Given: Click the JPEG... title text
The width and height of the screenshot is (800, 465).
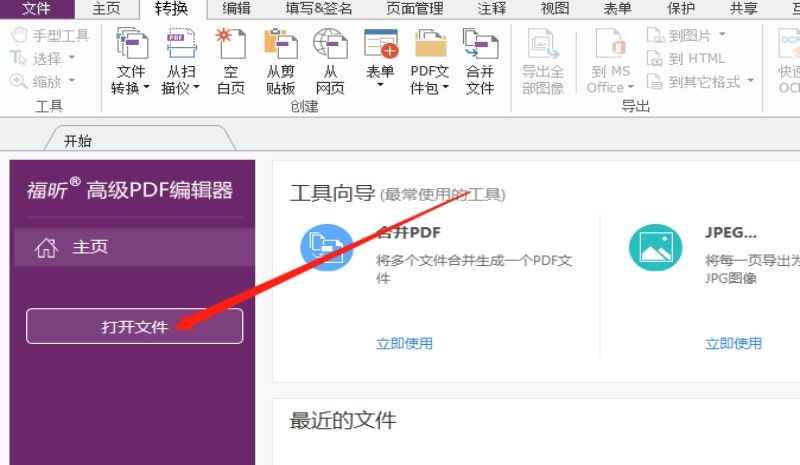Looking at the screenshot, I should (731, 233).
